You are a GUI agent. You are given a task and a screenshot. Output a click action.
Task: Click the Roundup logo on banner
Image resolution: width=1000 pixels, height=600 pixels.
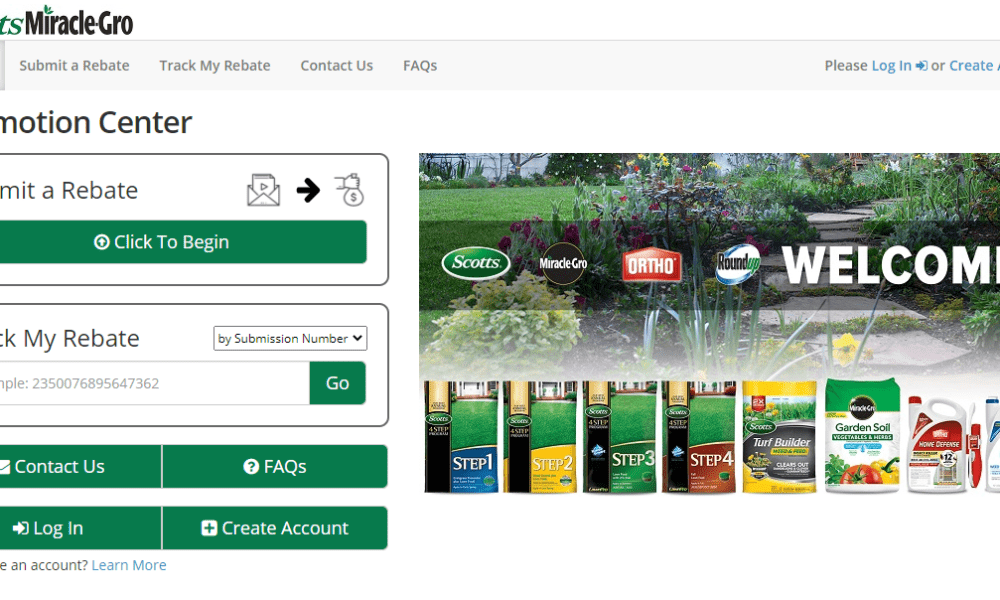tap(737, 263)
